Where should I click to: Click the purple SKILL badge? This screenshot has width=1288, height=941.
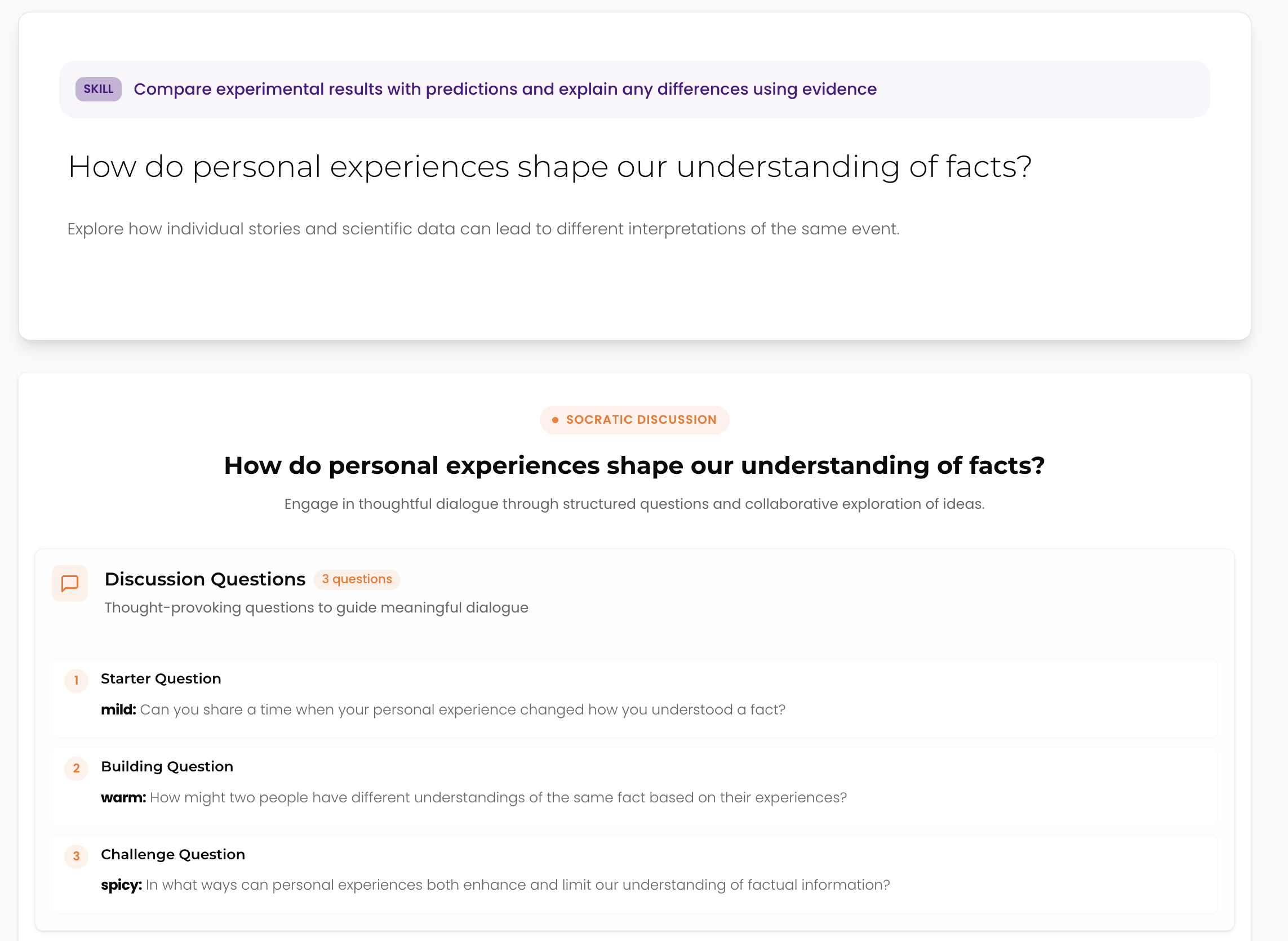99,89
